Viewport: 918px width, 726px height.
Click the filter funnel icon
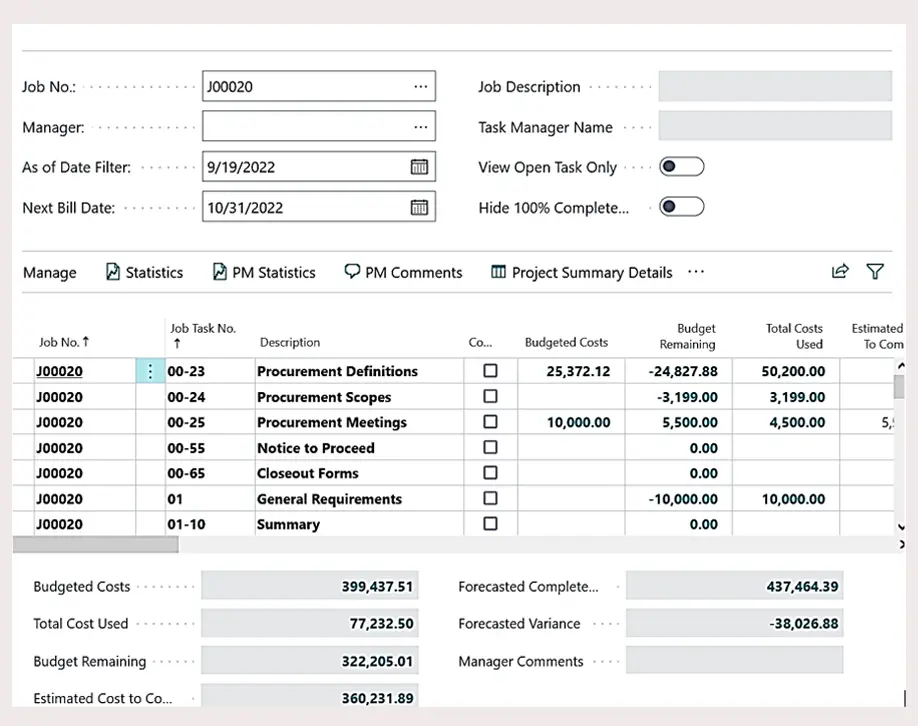coord(875,271)
